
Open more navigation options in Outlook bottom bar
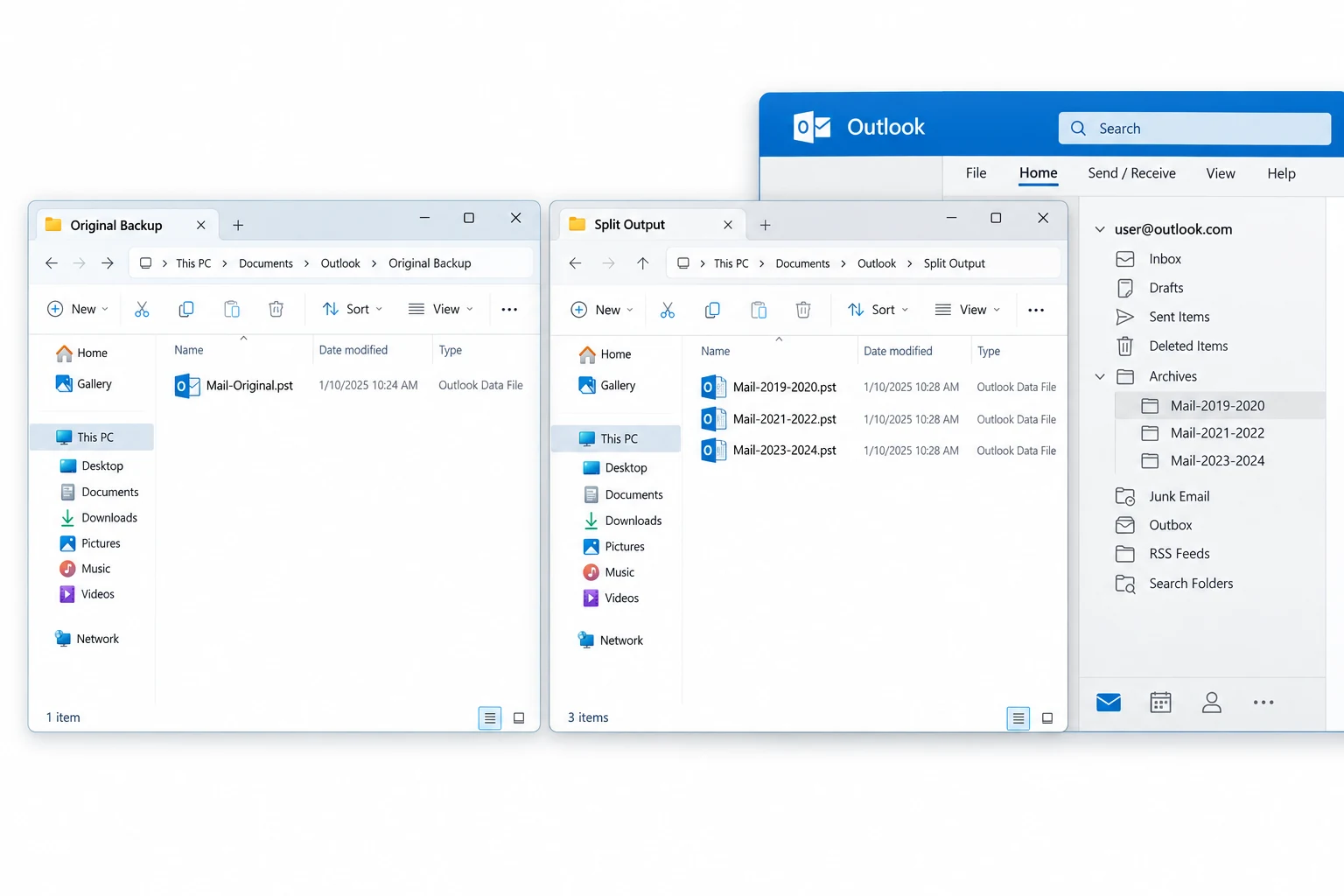click(x=1263, y=702)
